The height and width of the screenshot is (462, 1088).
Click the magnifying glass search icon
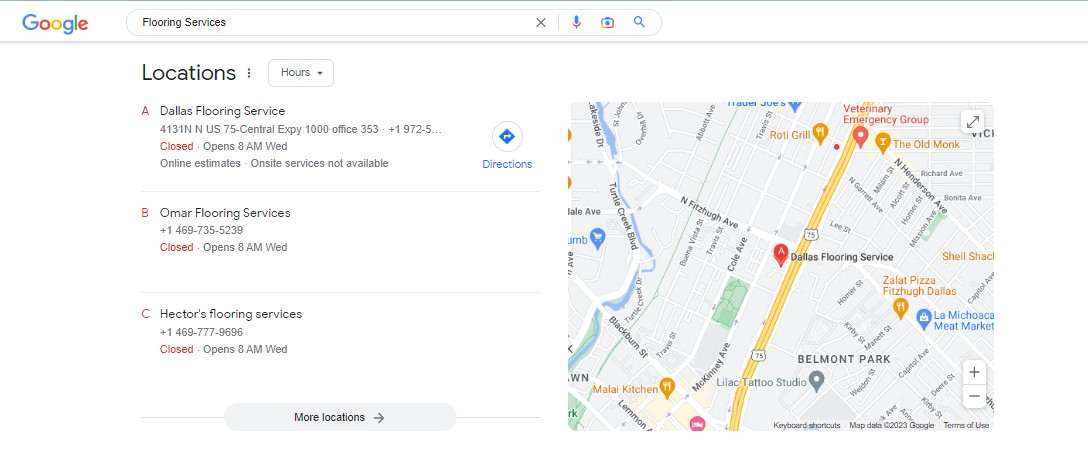pyautogui.click(x=639, y=22)
